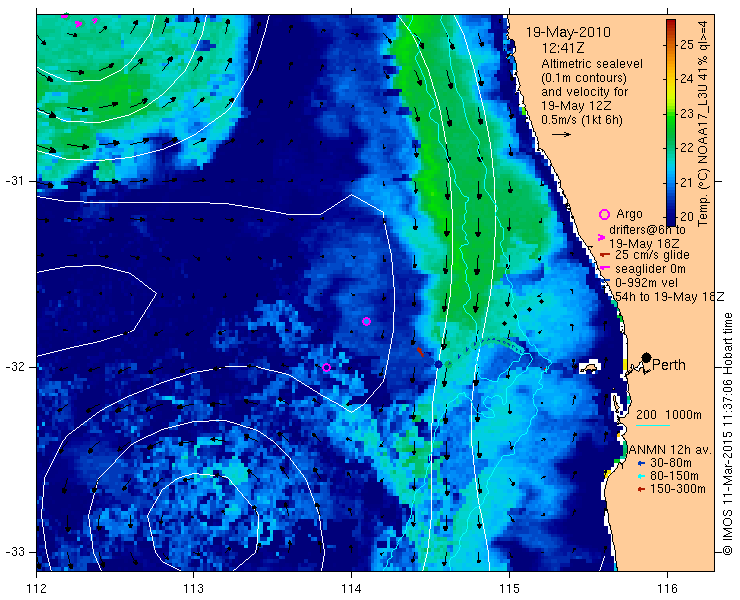The image size is (740, 600).
Task: Click red marker beside '25 cm/s glide'
Action: [x=603, y=255]
